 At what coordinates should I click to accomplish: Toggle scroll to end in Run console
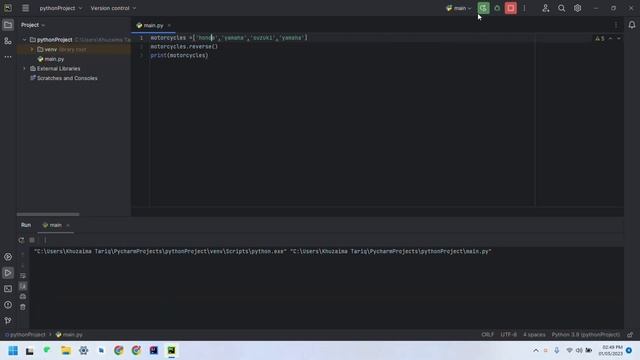[23, 286]
